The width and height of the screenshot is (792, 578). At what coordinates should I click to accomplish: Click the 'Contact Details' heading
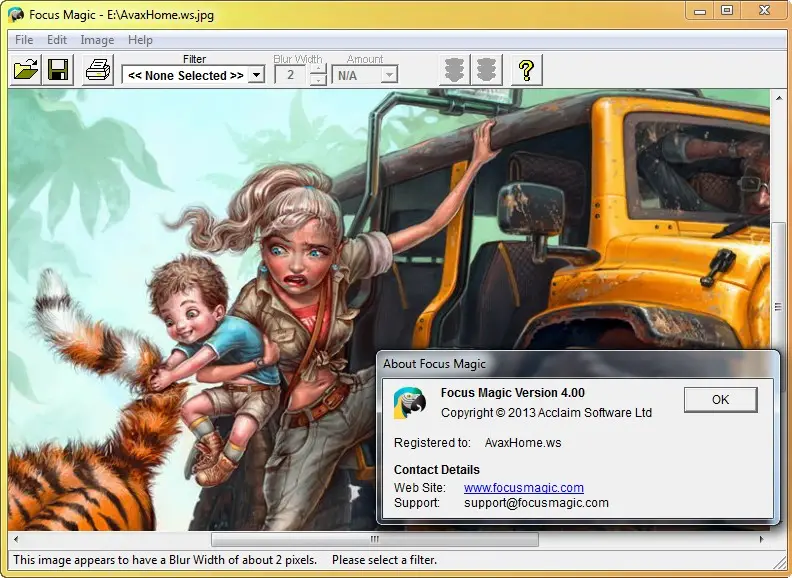click(436, 469)
